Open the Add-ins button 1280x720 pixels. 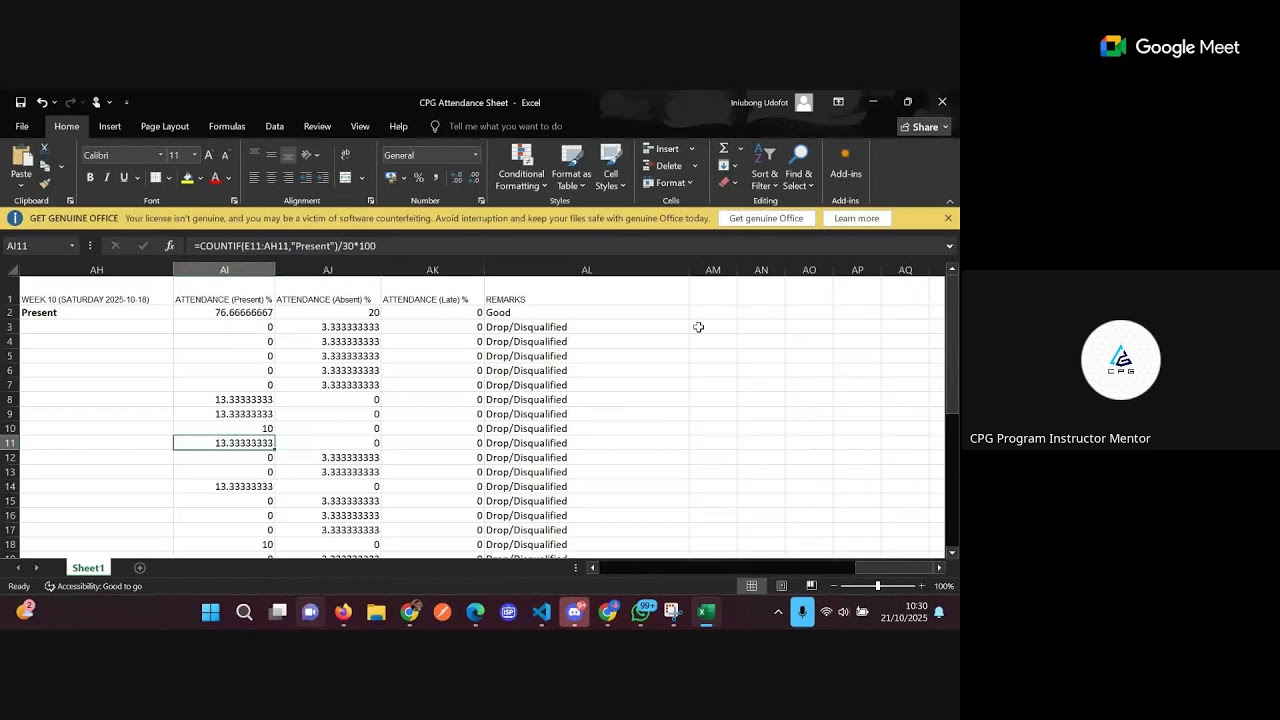point(845,162)
